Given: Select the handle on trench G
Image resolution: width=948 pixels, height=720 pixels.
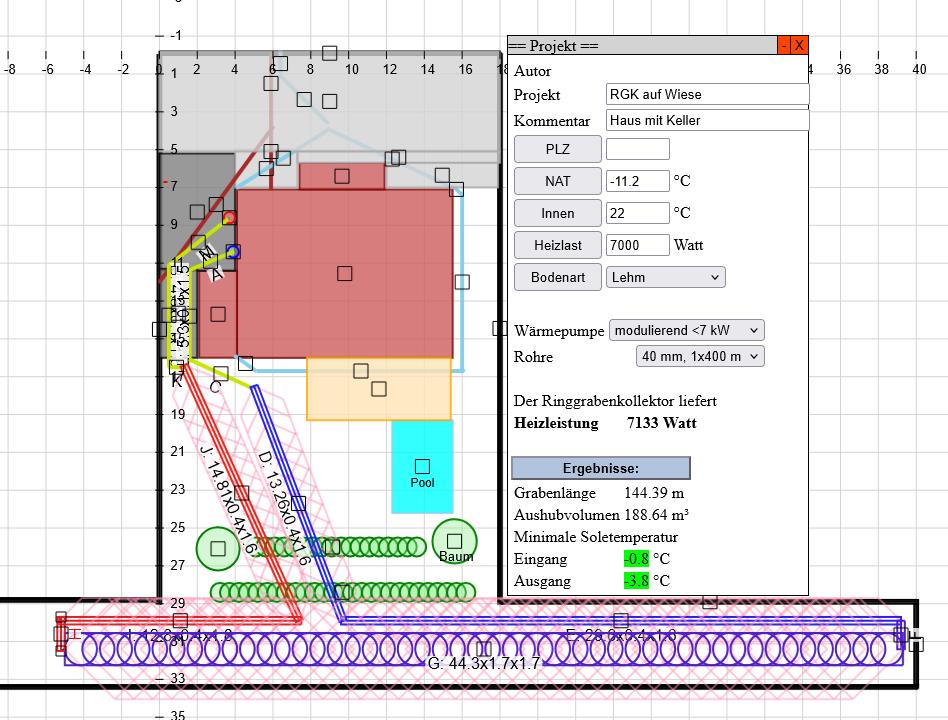Looking at the screenshot, I should coord(483,649).
